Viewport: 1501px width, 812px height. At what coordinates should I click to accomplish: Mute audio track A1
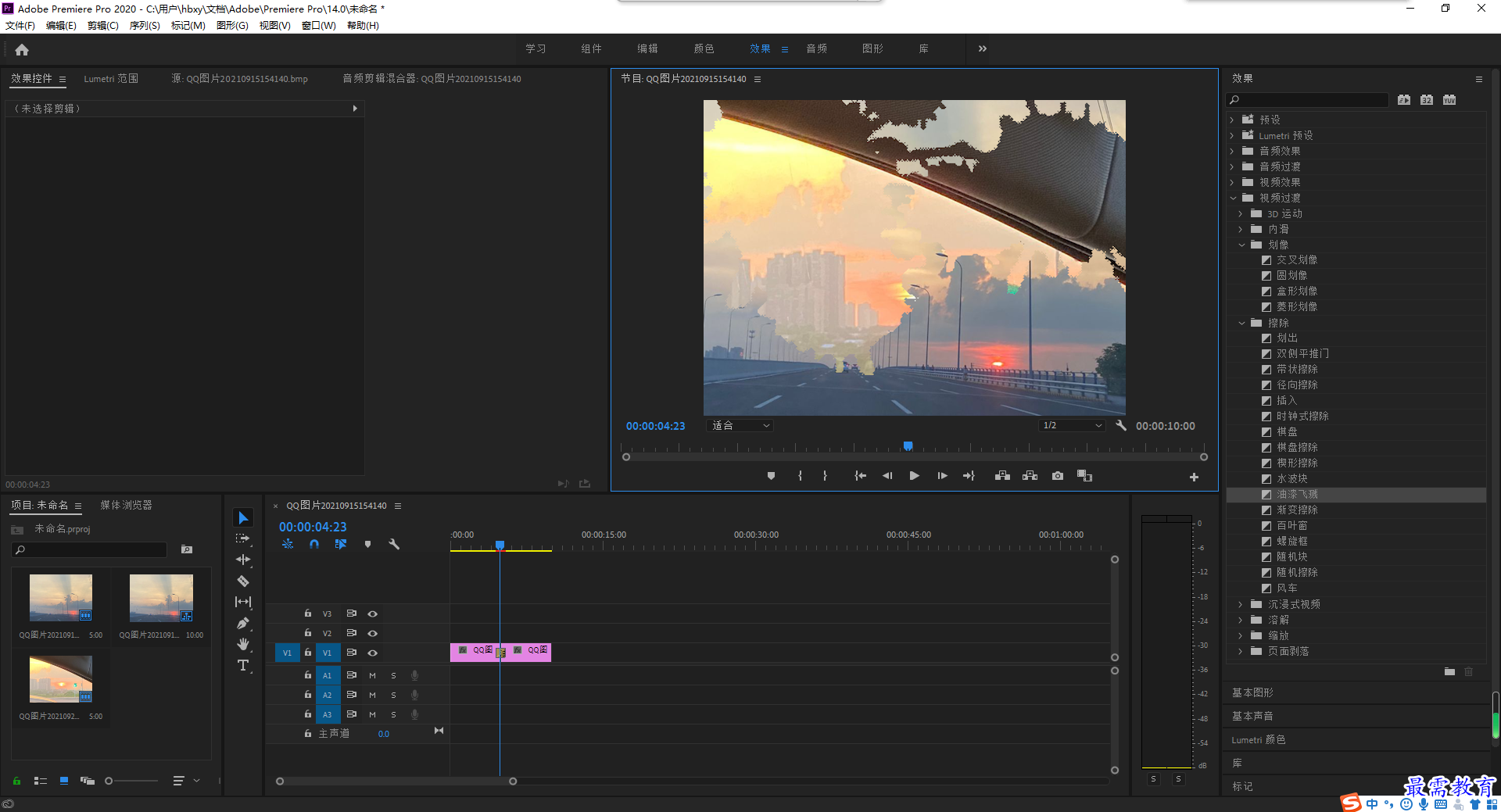372,675
